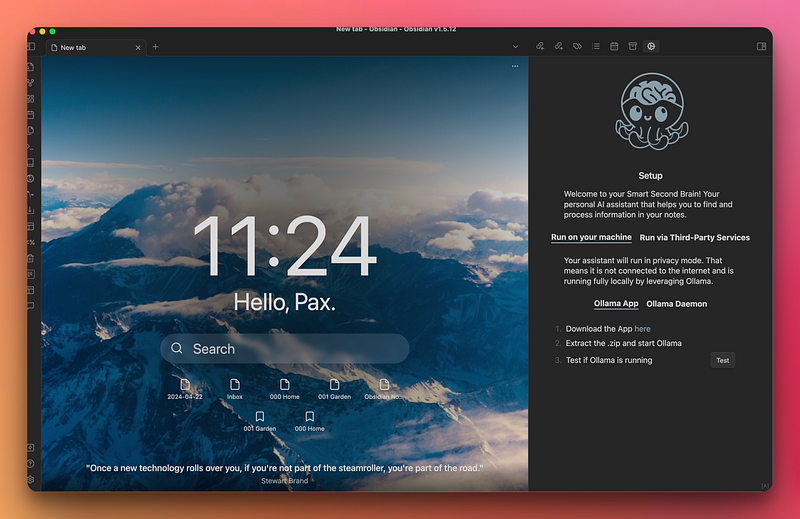The width and height of the screenshot is (800, 519).
Task: Select Smart Second Brain sidebar tab icon
Action: 651,46
